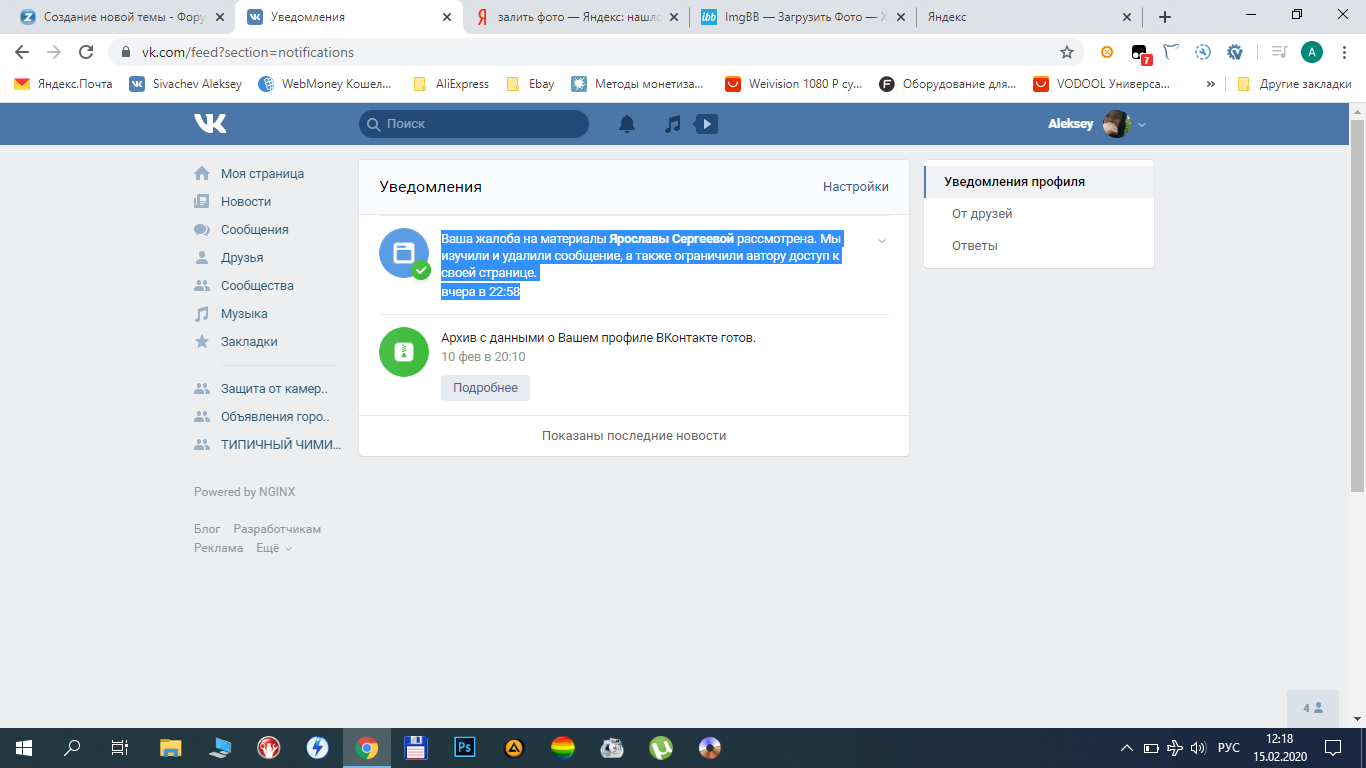Image resolution: width=1366 pixels, height=768 pixels.
Task: Open Photoshop from the taskbar
Action: coord(464,747)
